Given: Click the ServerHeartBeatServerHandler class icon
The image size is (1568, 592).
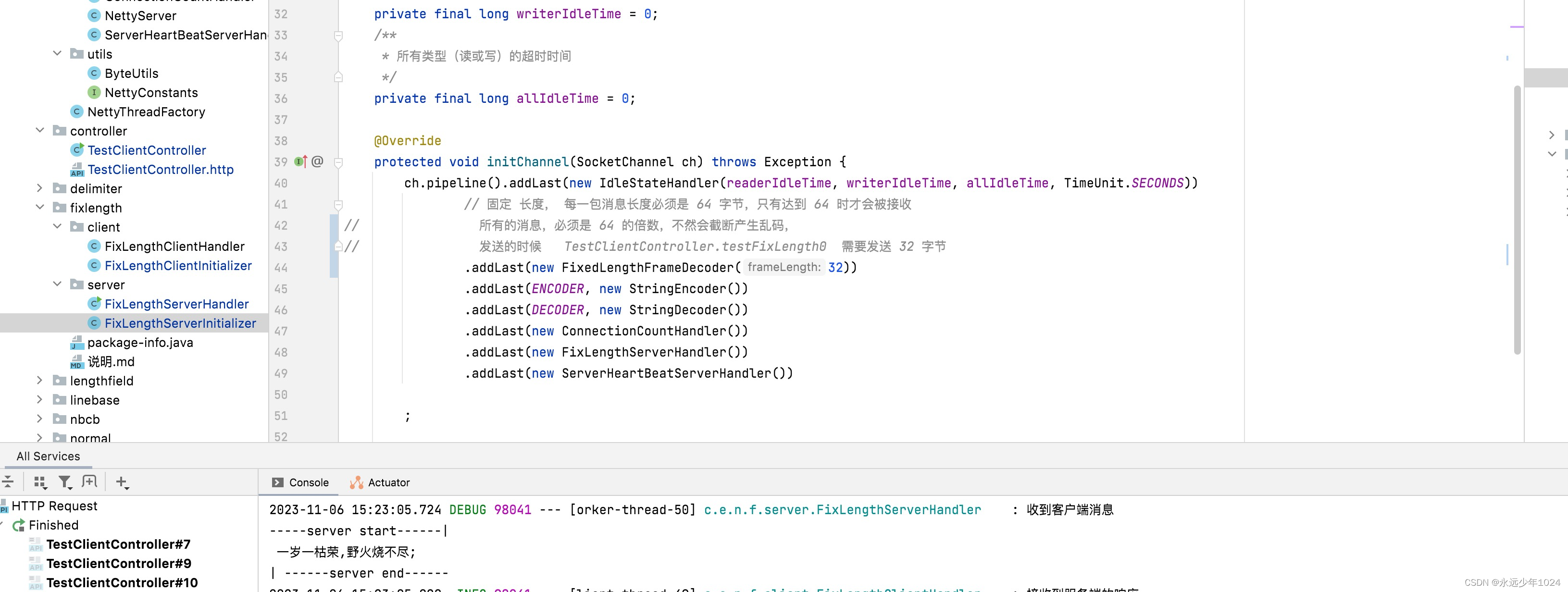Looking at the screenshot, I should 94,35.
